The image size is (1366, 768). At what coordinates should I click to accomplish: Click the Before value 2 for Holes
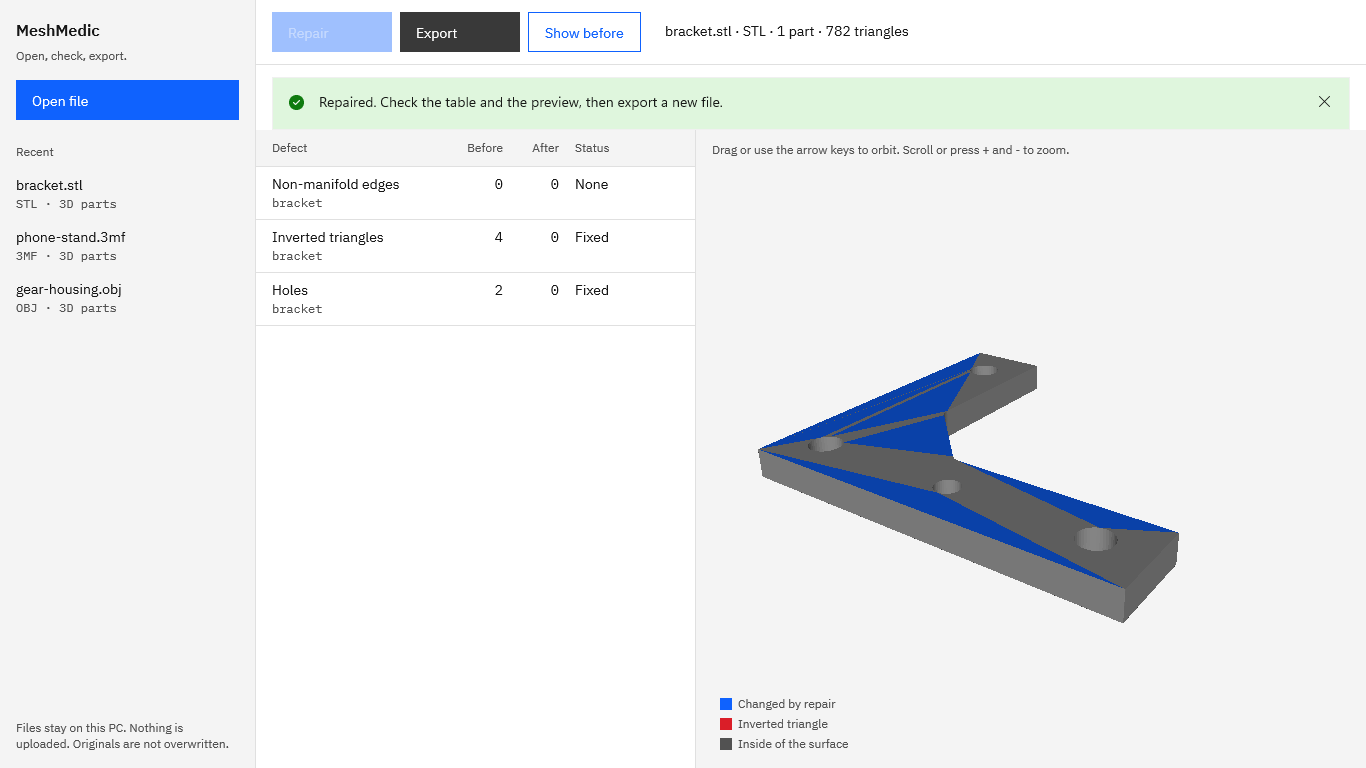coord(499,290)
